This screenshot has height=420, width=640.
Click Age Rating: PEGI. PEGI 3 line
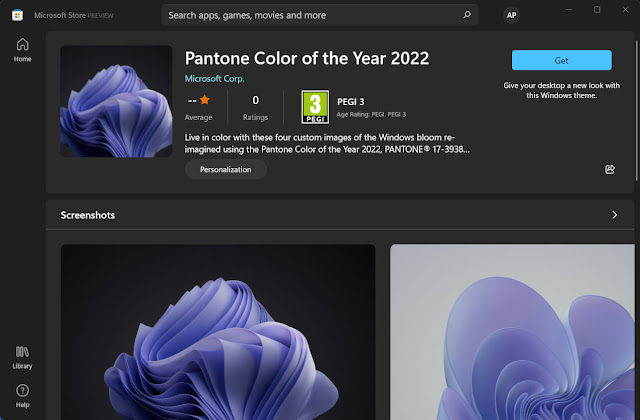tap(371, 114)
